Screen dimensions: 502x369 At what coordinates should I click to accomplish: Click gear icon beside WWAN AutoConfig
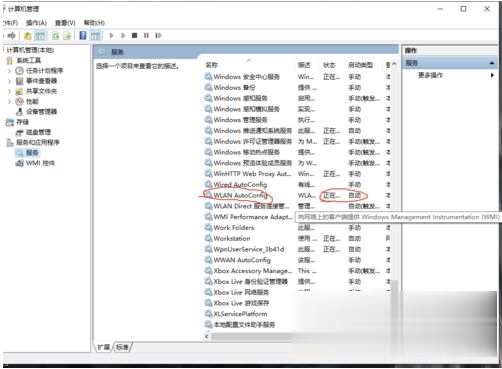pyautogui.click(x=208, y=260)
